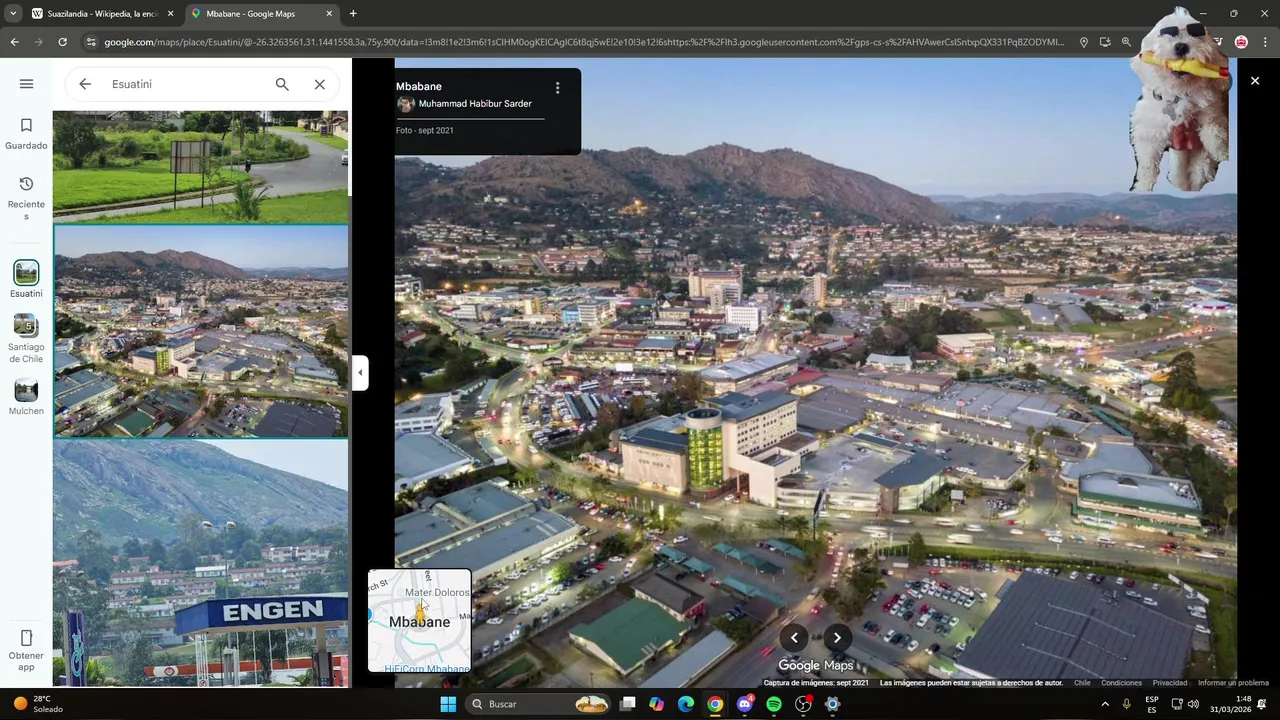This screenshot has height=720, width=1280.
Task: Open the tab search dropdown
Action: click(12, 14)
